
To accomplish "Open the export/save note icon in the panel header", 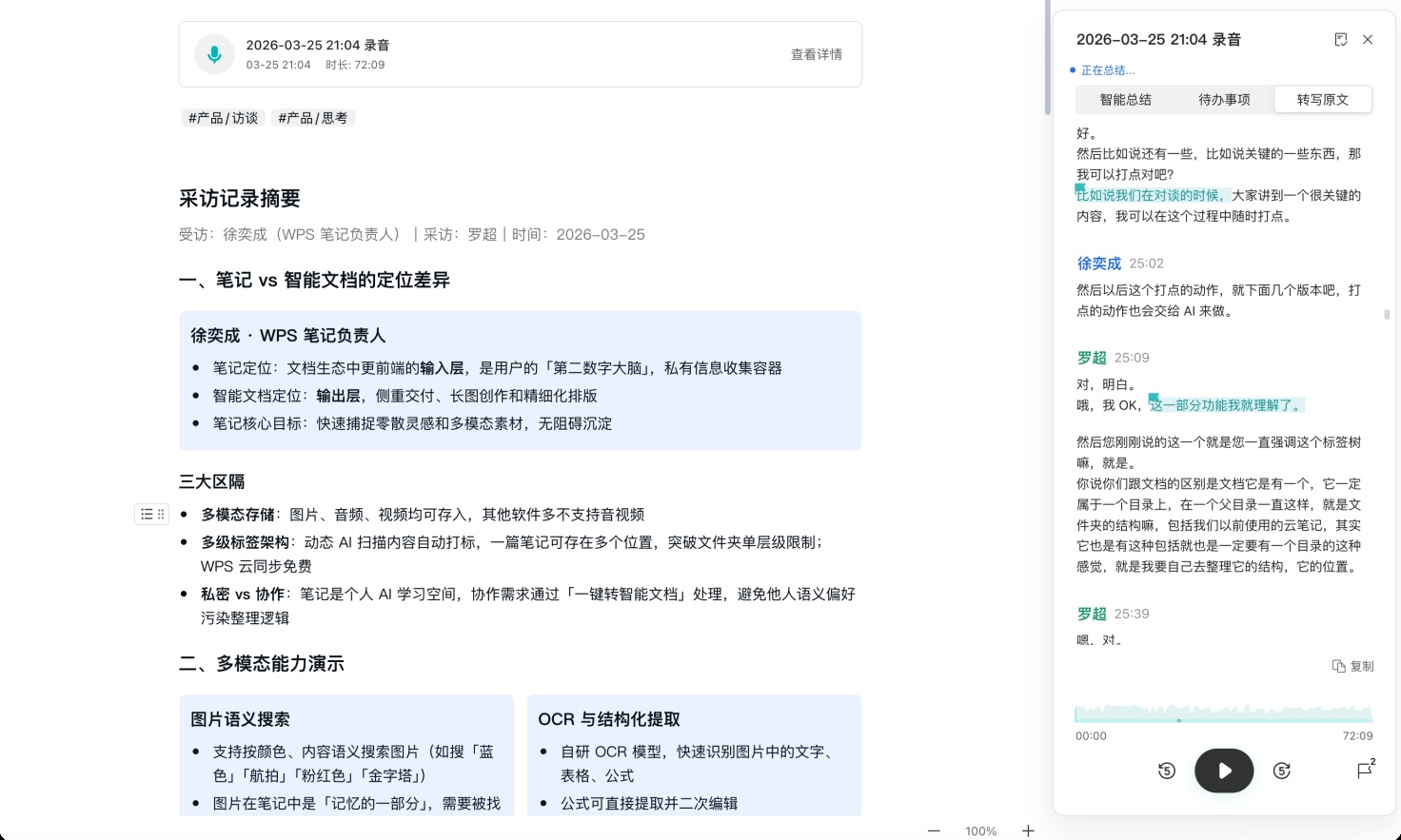I will pyautogui.click(x=1342, y=40).
